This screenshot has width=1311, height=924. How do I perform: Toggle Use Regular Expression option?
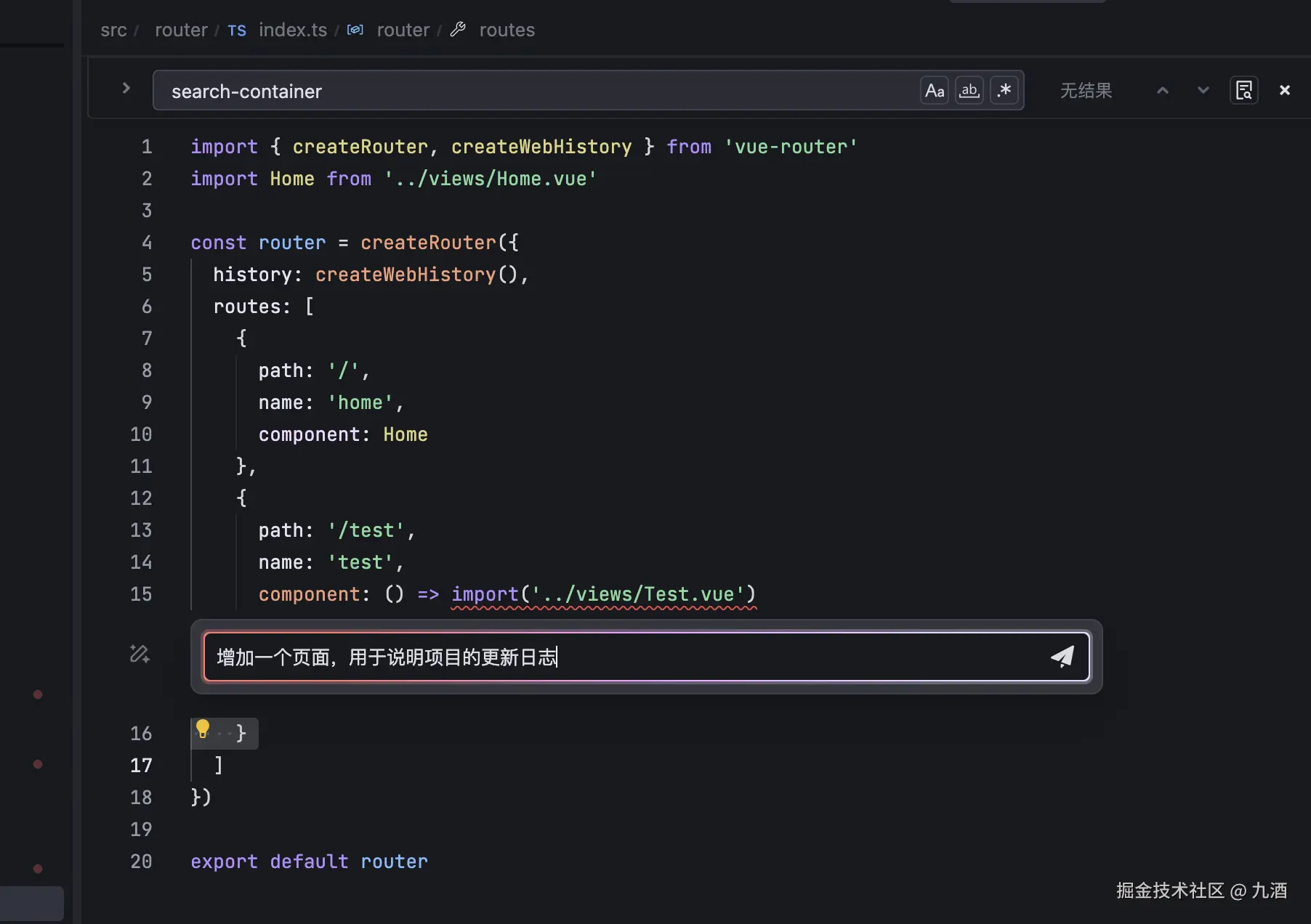(x=1004, y=91)
